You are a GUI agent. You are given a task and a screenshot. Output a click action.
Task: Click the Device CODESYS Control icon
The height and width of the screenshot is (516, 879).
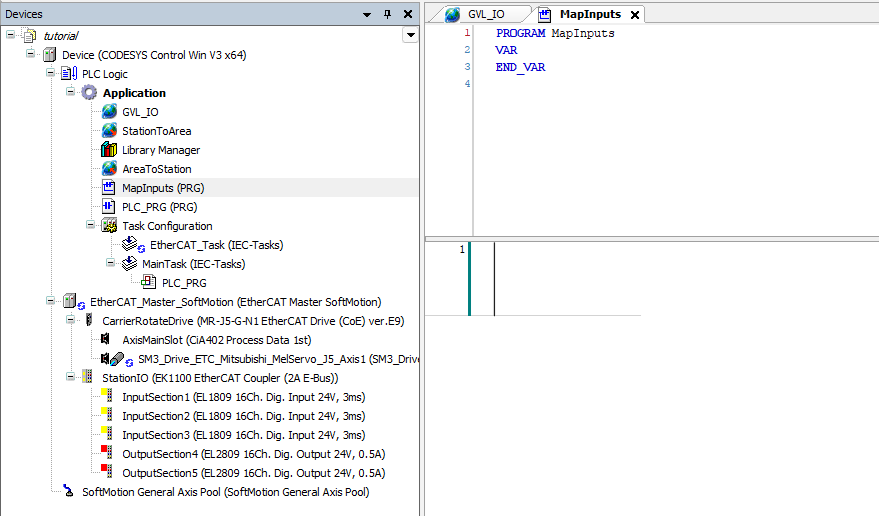pos(50,55)
